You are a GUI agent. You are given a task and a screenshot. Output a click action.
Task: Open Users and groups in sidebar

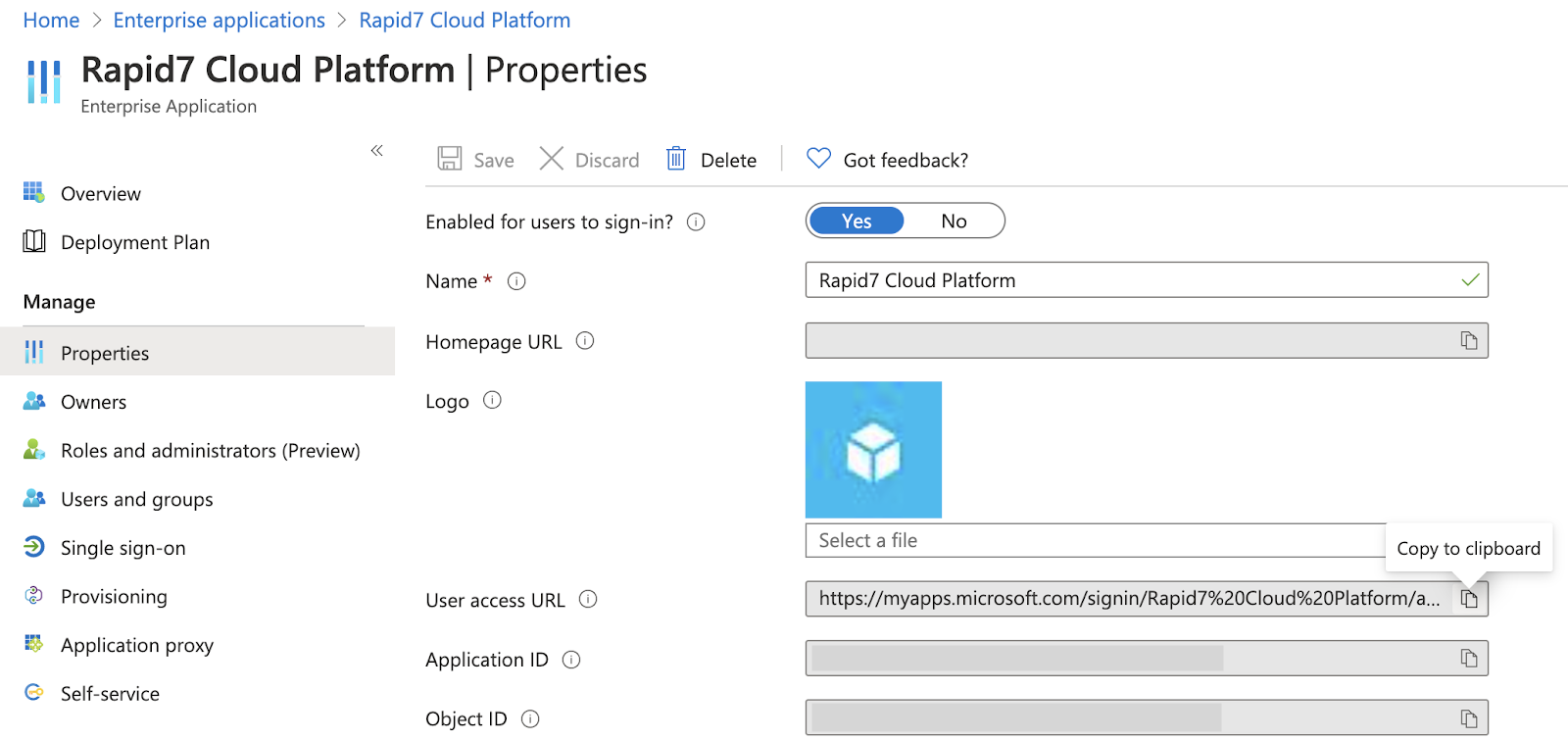point(136,499)
